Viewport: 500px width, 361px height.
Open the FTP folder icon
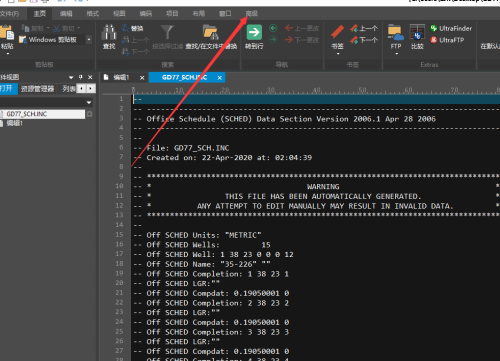[396, 32]
